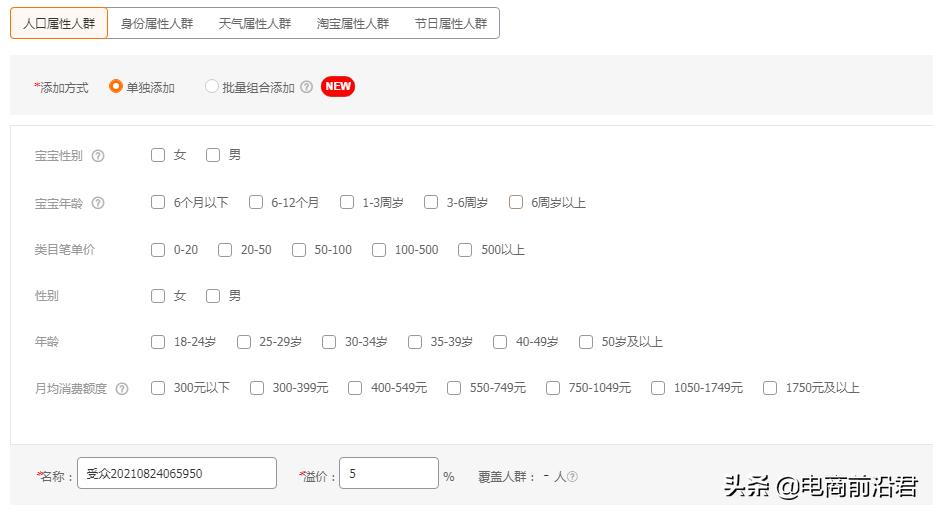Open help icon next to 月均消费额度
933x513 pixels.
pos(122,389)
